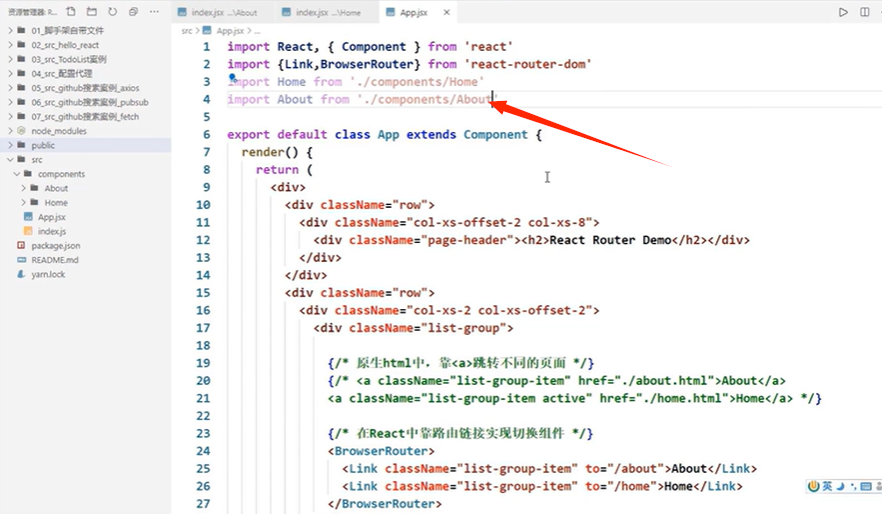This screenshot has height=514, width=882.
Task: Click 'React Router Demo' text on line 12
Action: (x=610, y=240)
